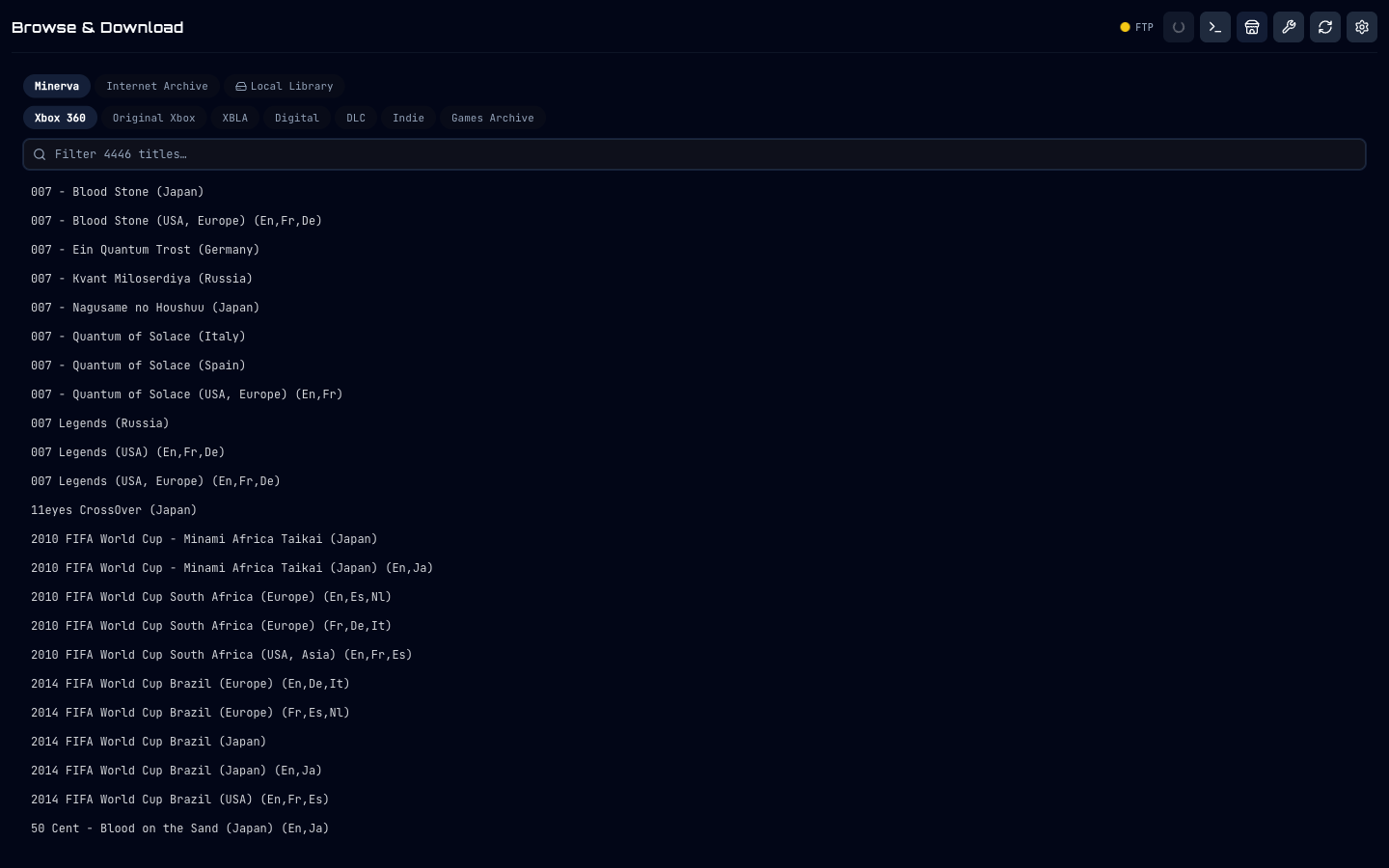
Task: Select the XBLA category
Action: click(x=235, y=118)
